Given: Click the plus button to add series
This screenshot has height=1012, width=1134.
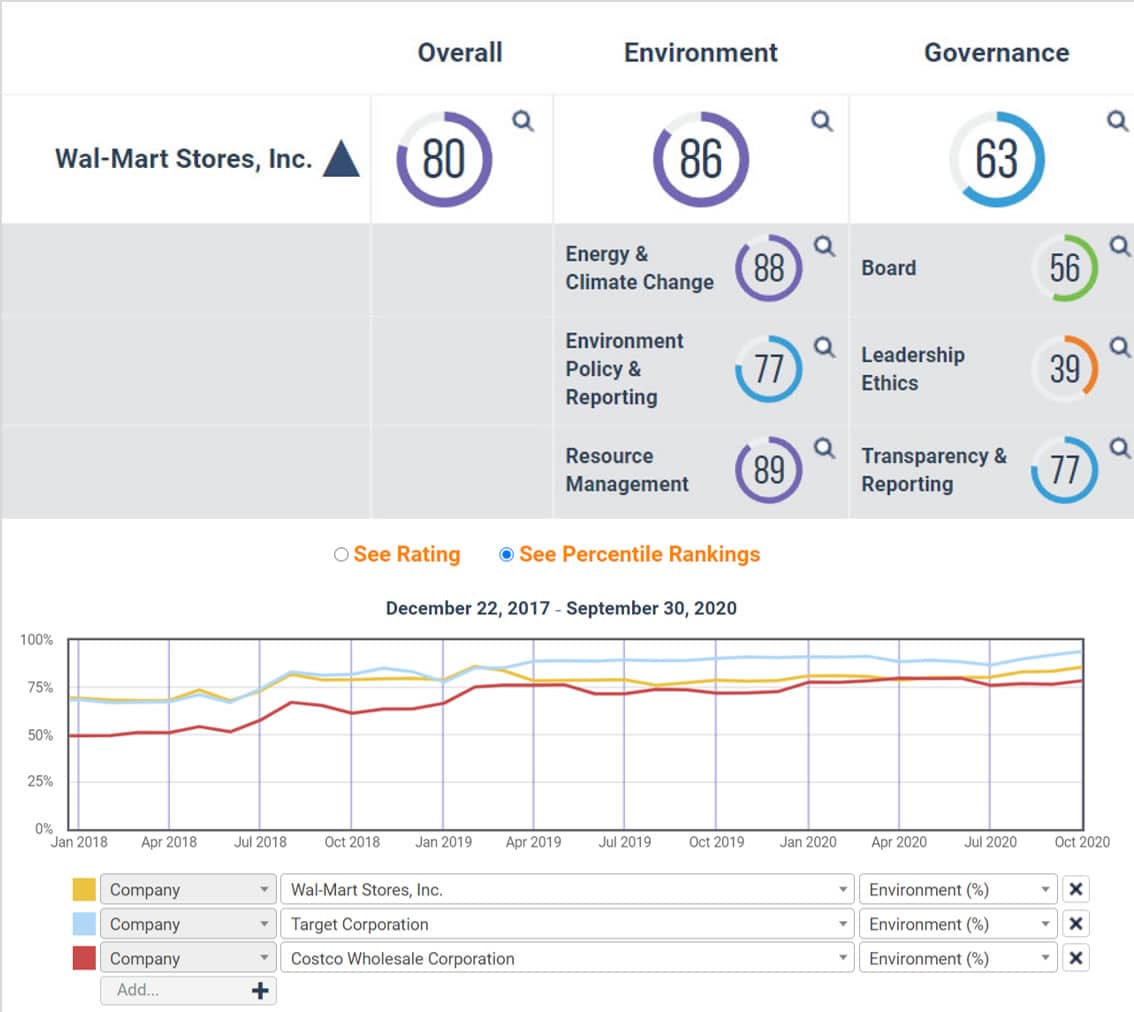Looking at the screenshot, I should [x=260, y=991].
